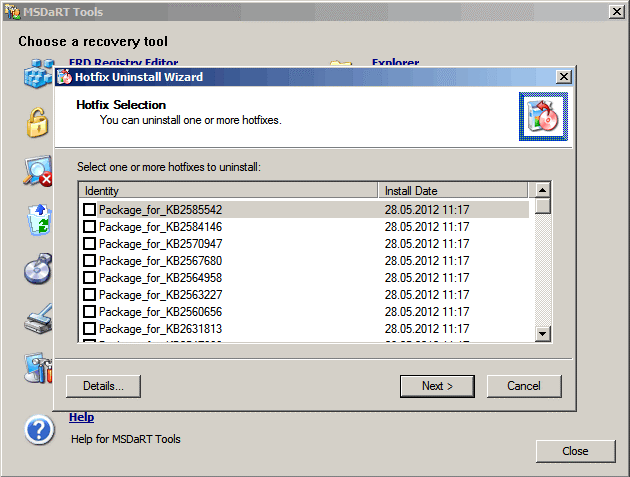Click the Hotfix Uninstall Wizard title icon
Image resolution: width=630 pixels, height=477 pixels.
click(64, 77)
